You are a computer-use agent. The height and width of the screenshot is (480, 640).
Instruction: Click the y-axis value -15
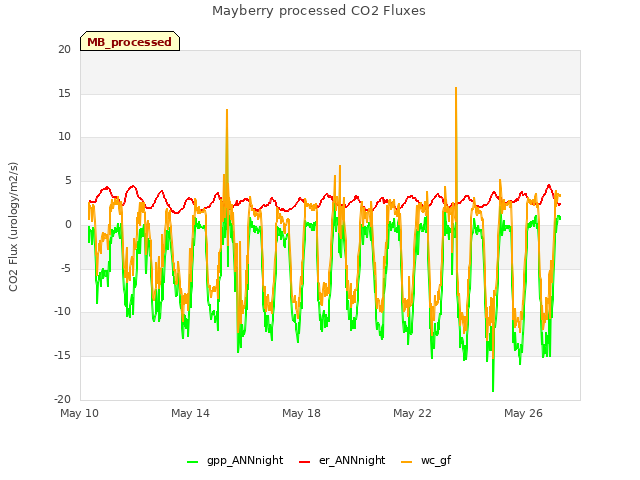click(62, 356)
